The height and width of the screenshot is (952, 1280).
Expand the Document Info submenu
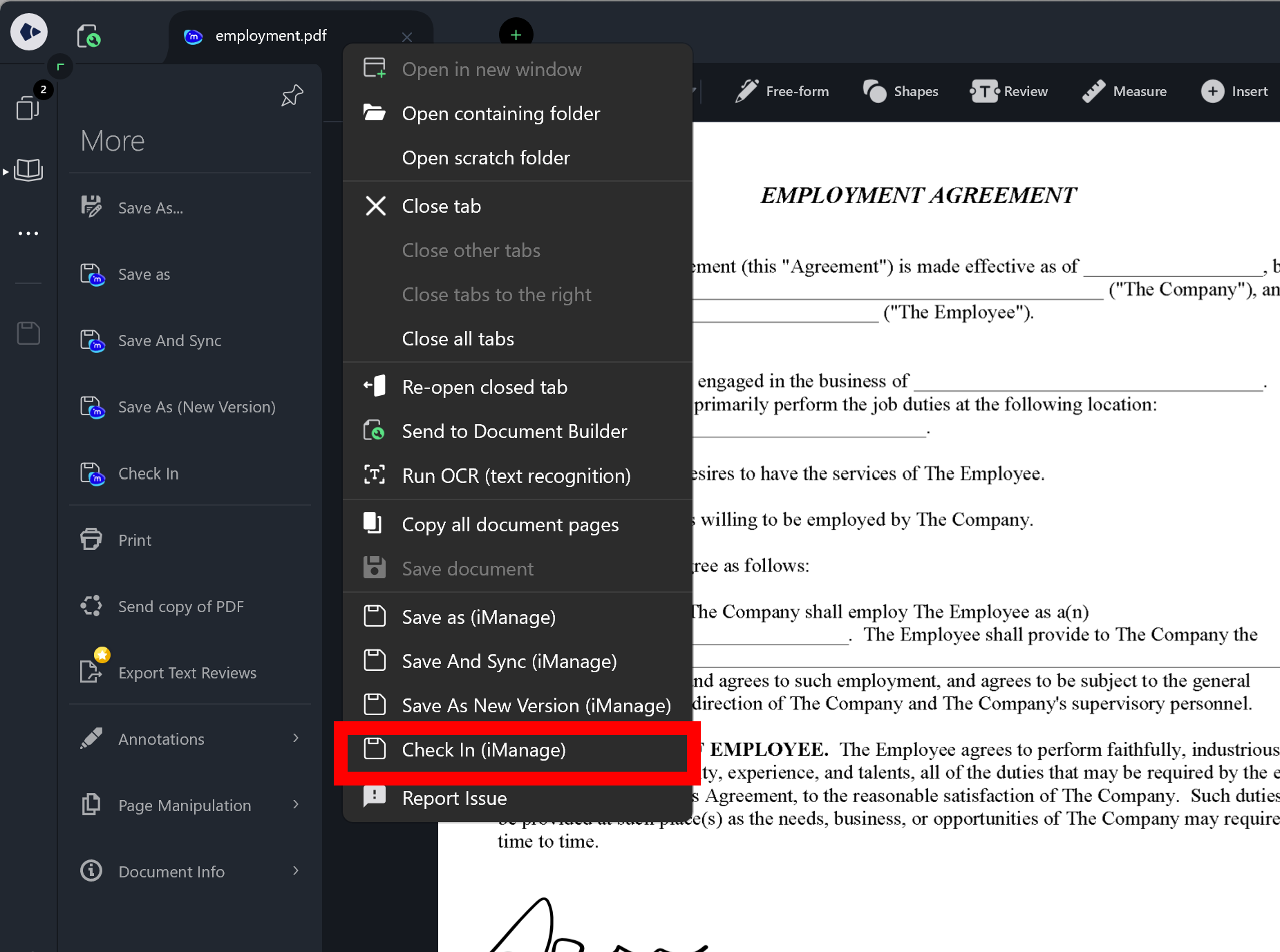point(171,871)
